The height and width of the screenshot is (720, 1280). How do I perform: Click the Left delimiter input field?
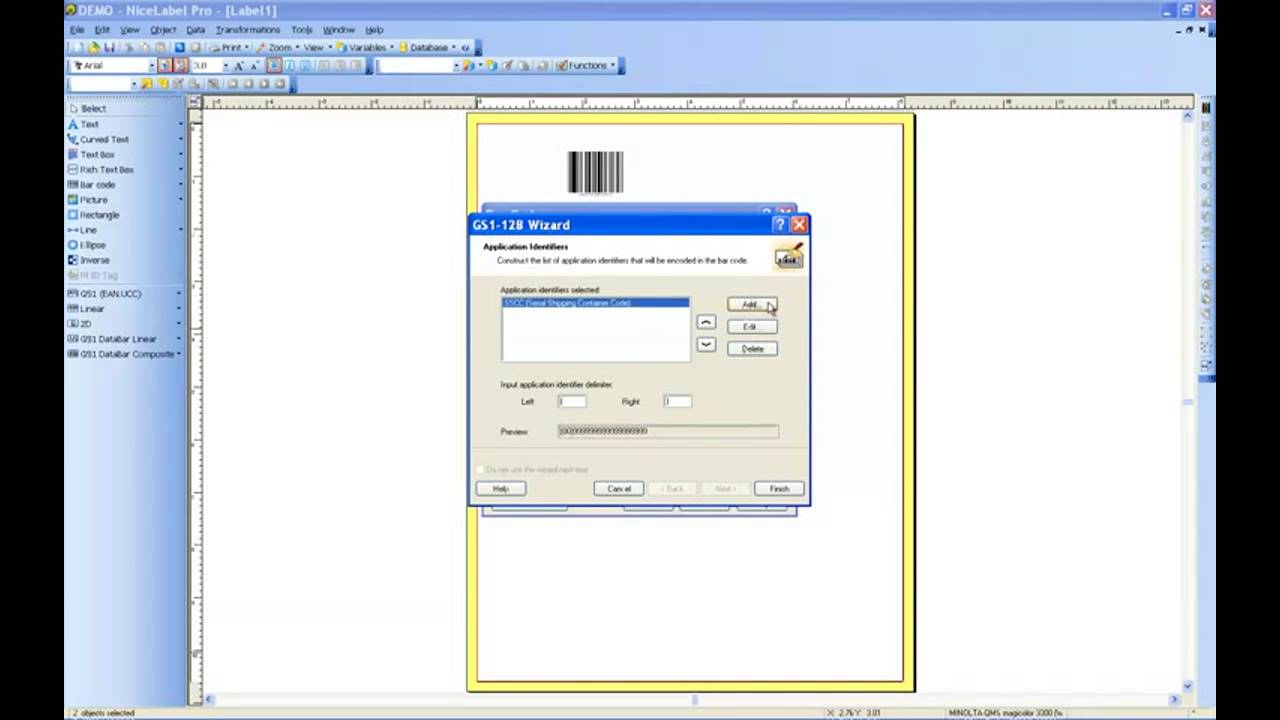coord(572,401)
